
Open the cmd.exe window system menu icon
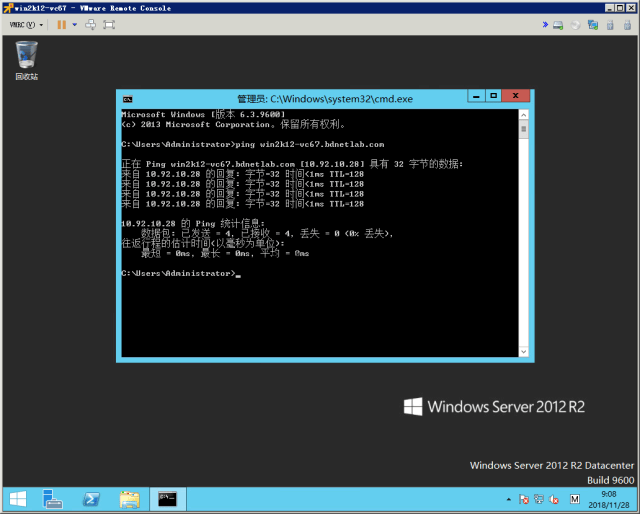pyautogui.click(x=128, y=99)
